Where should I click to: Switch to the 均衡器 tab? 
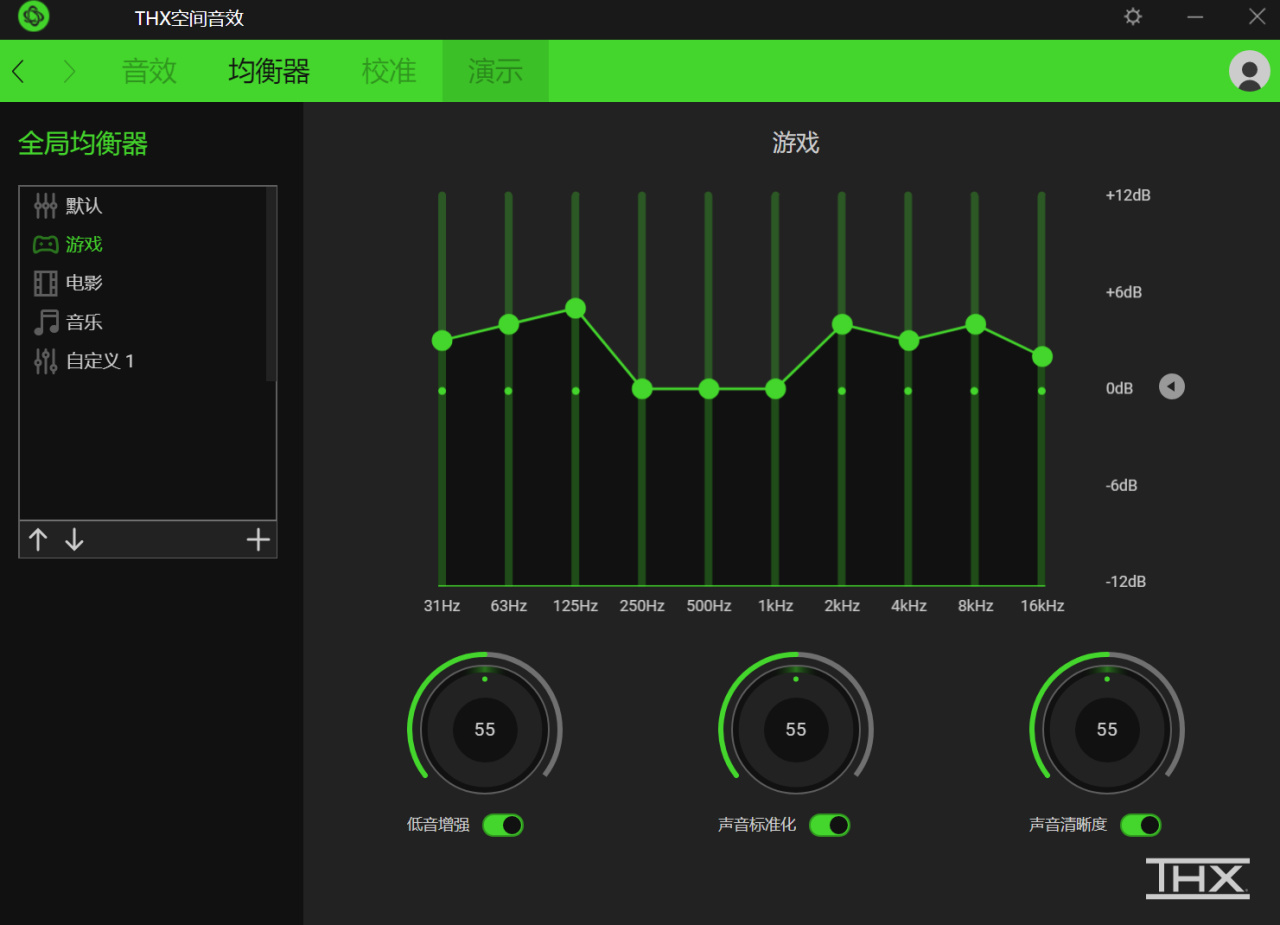coord(269,71)
